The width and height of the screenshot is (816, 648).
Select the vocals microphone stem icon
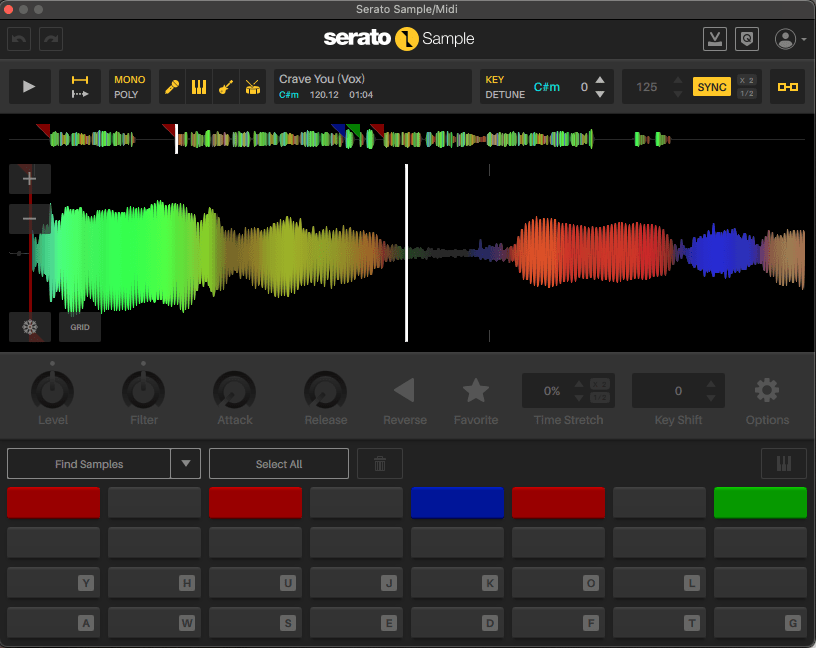pyautogui.click(x=173, y=87)
